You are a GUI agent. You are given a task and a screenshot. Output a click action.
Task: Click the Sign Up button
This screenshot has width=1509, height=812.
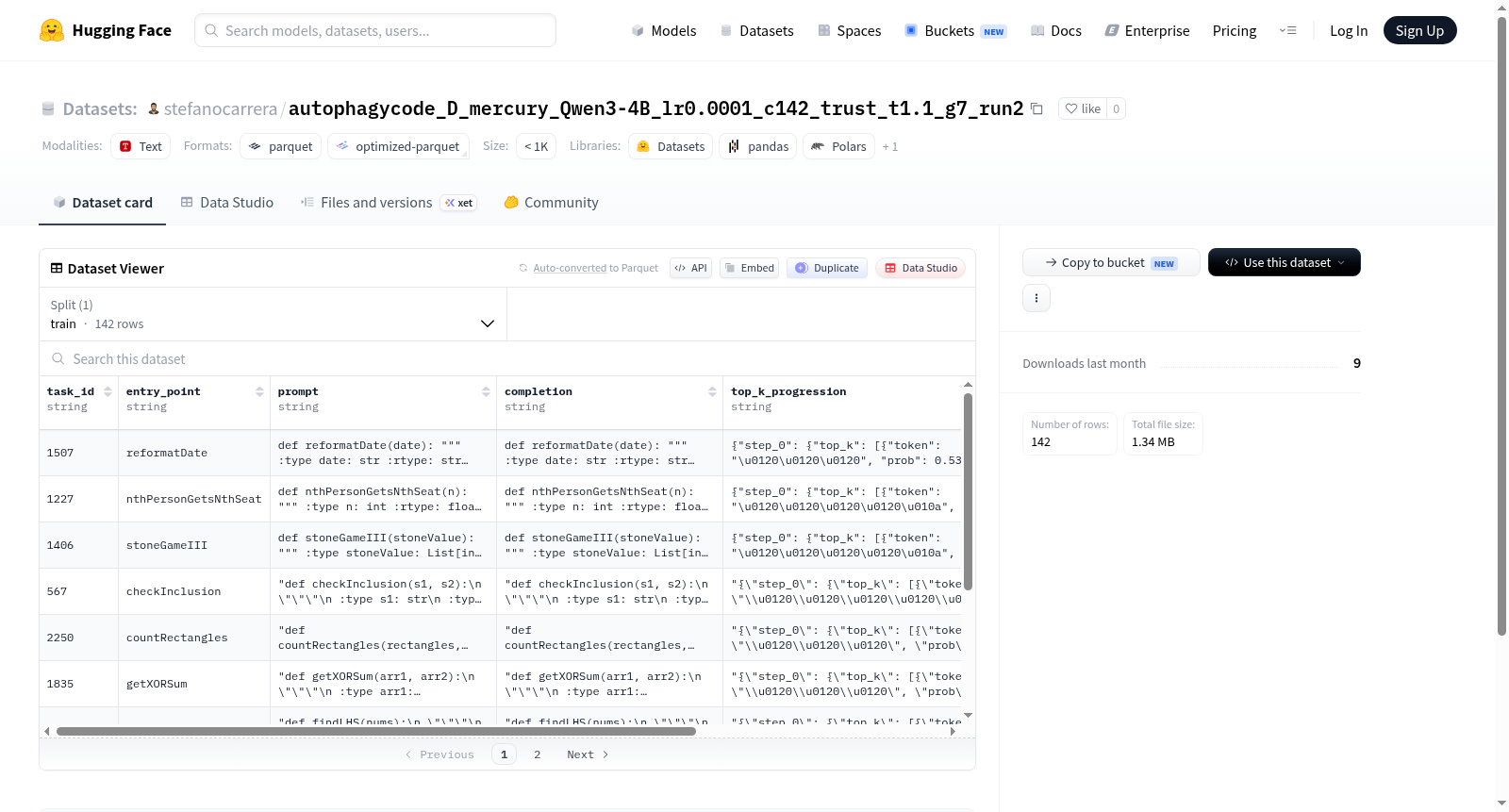(1419, 30)
